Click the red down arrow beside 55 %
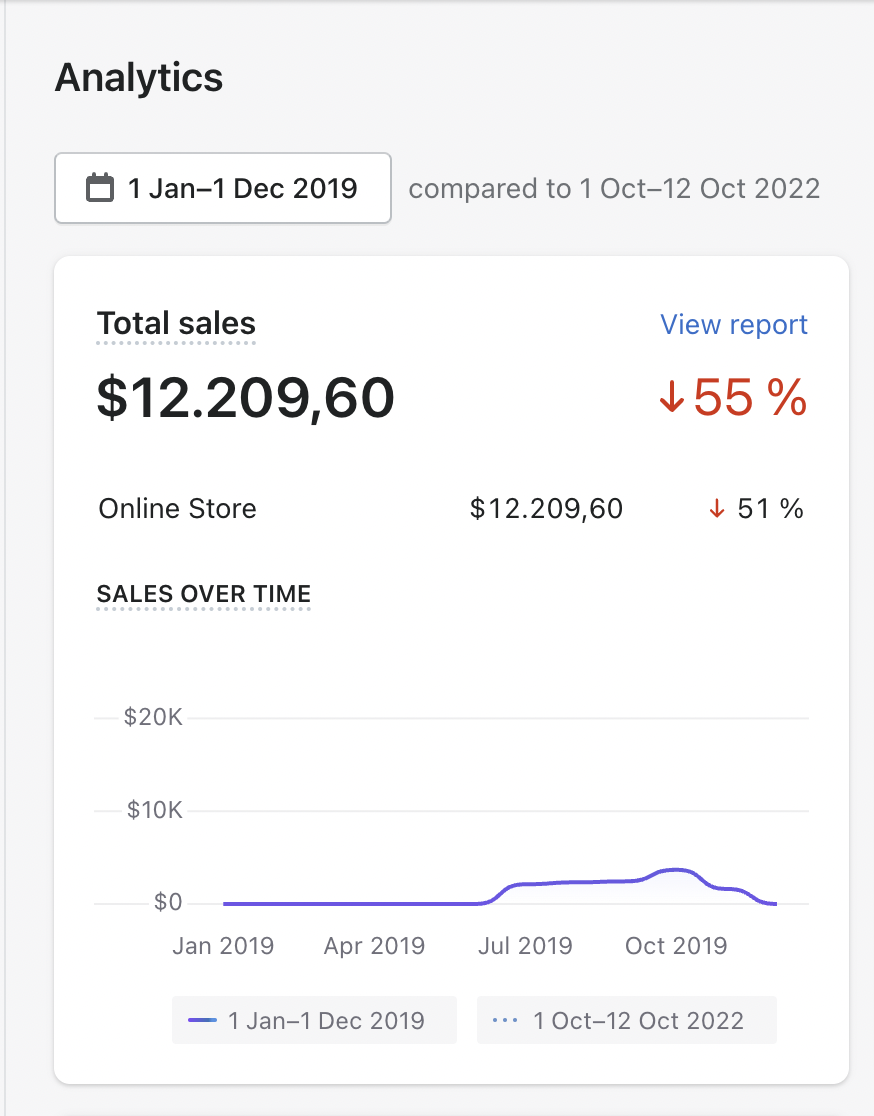Image resolution: width=874 pixels, height=1116 pixels. tap(671, 396)
